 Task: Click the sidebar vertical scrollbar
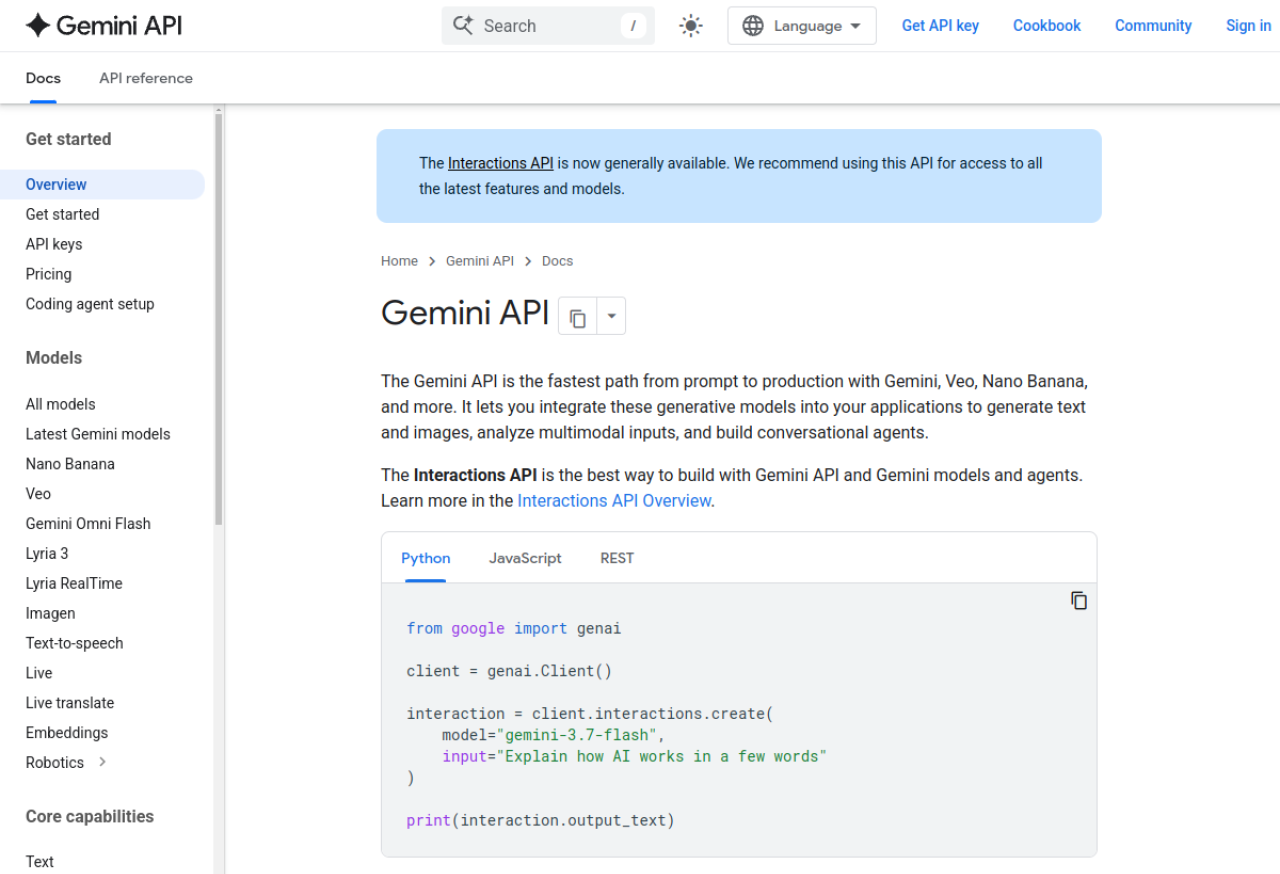click(x=218, y=319)
